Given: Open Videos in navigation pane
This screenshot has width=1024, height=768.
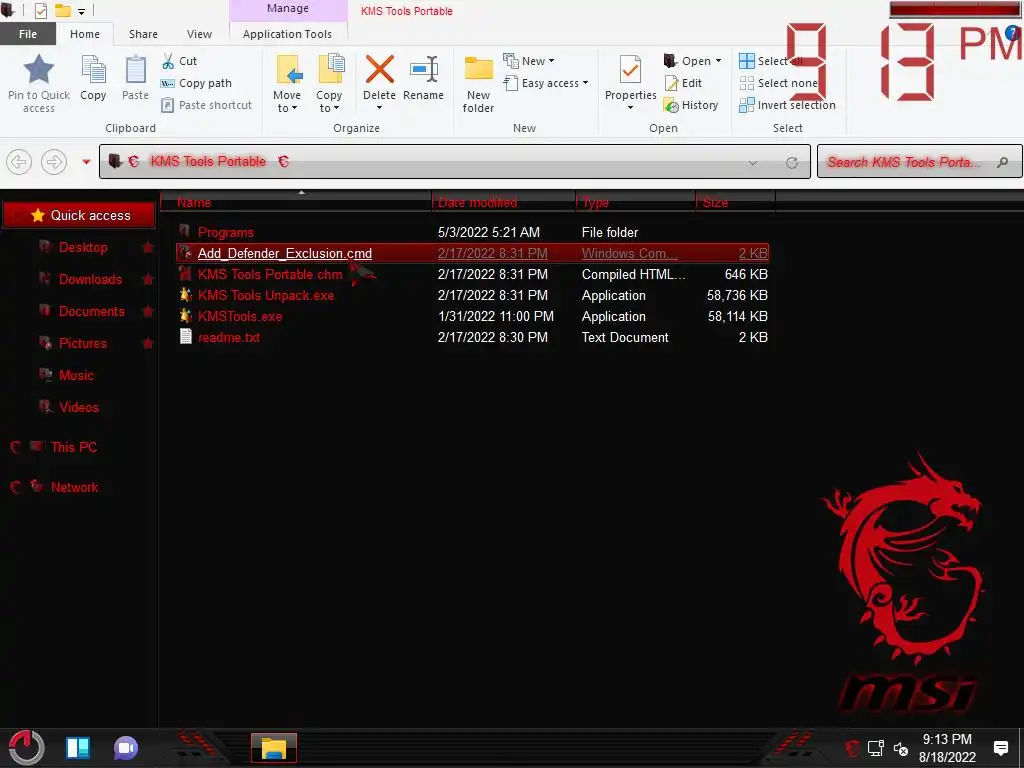Looking at the screenshot, I should (x=78, y=408).
